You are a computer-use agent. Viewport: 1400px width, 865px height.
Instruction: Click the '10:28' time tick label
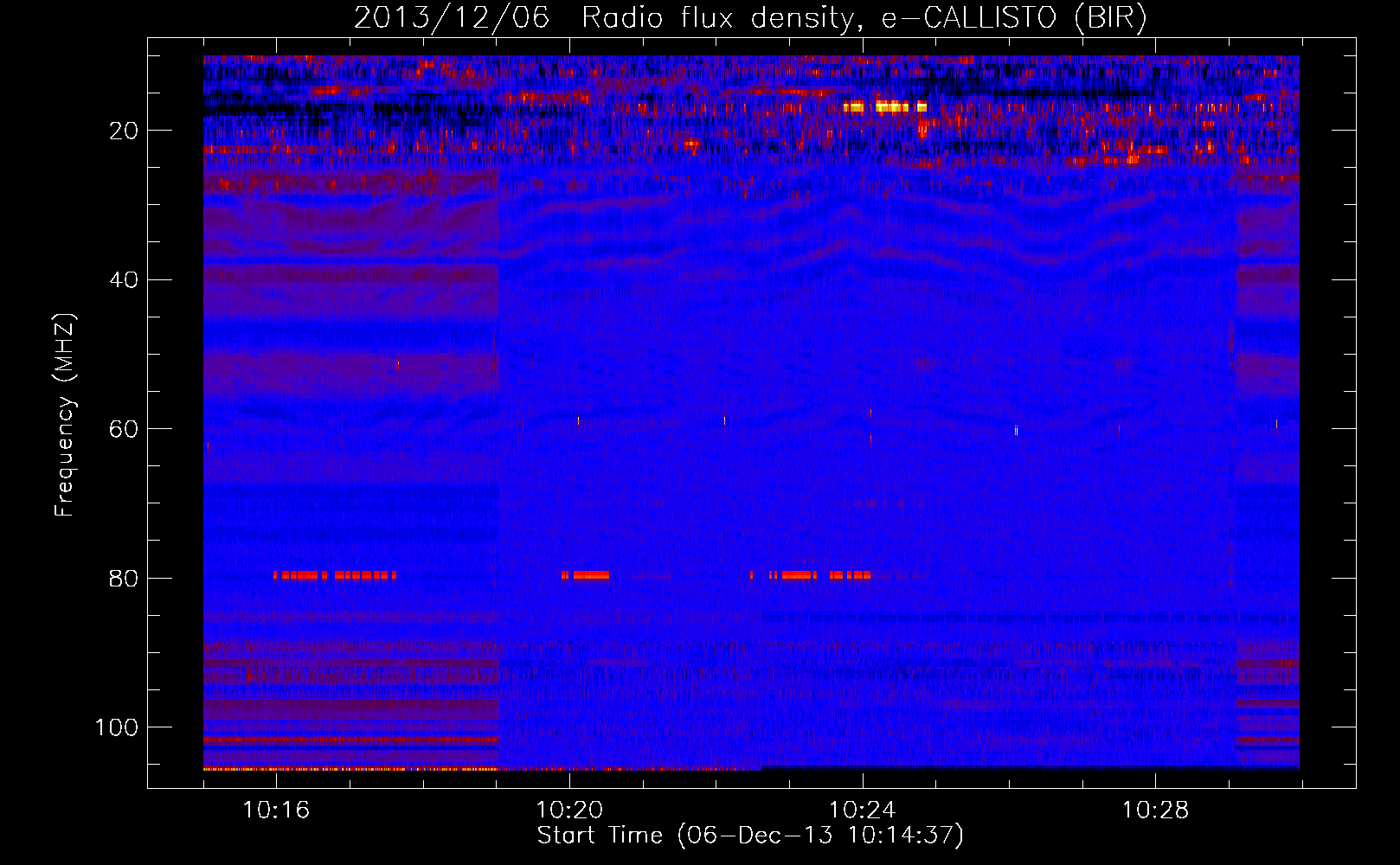tap(1156, 810)
